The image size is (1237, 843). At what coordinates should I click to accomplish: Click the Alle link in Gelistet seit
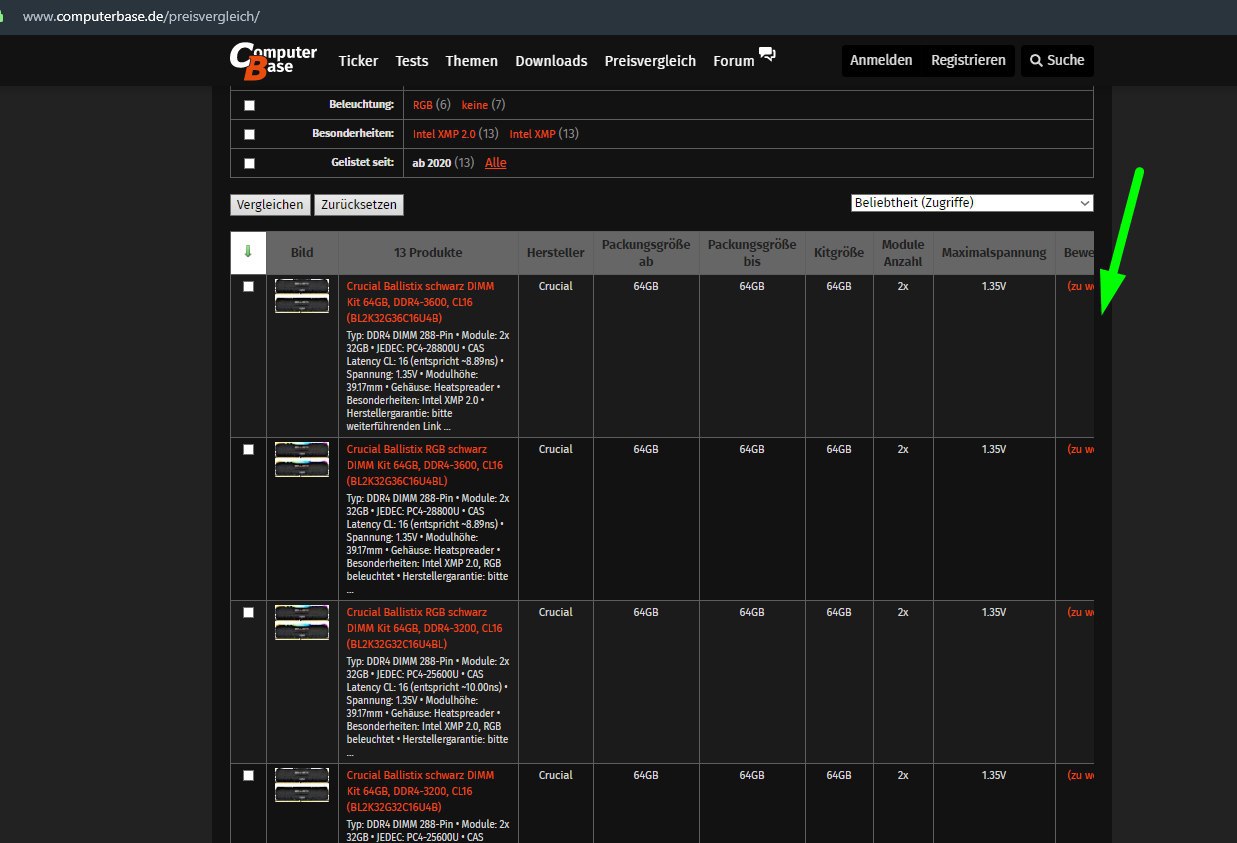click(x=496, y=163)
